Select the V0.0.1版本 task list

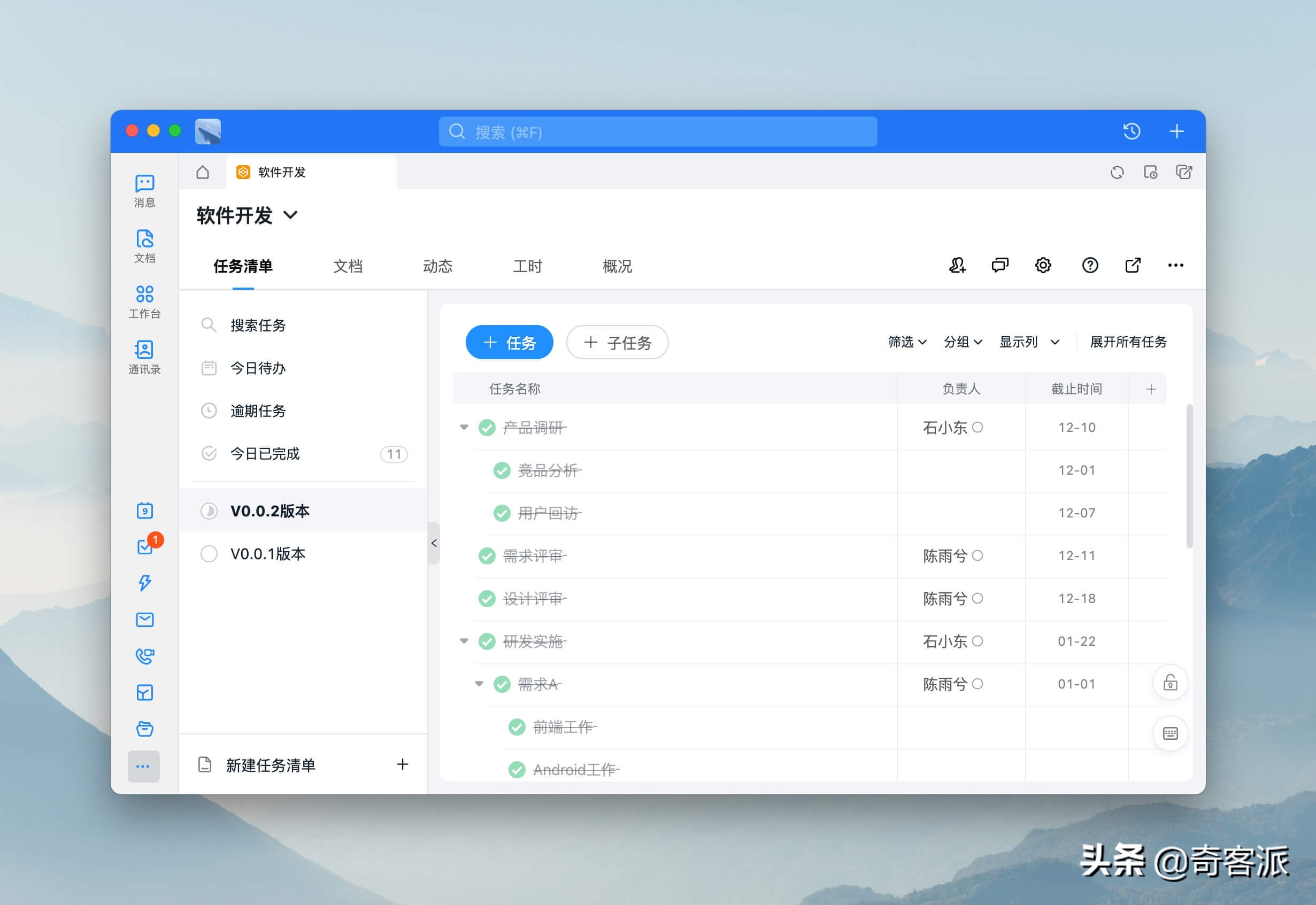(303, 553)
